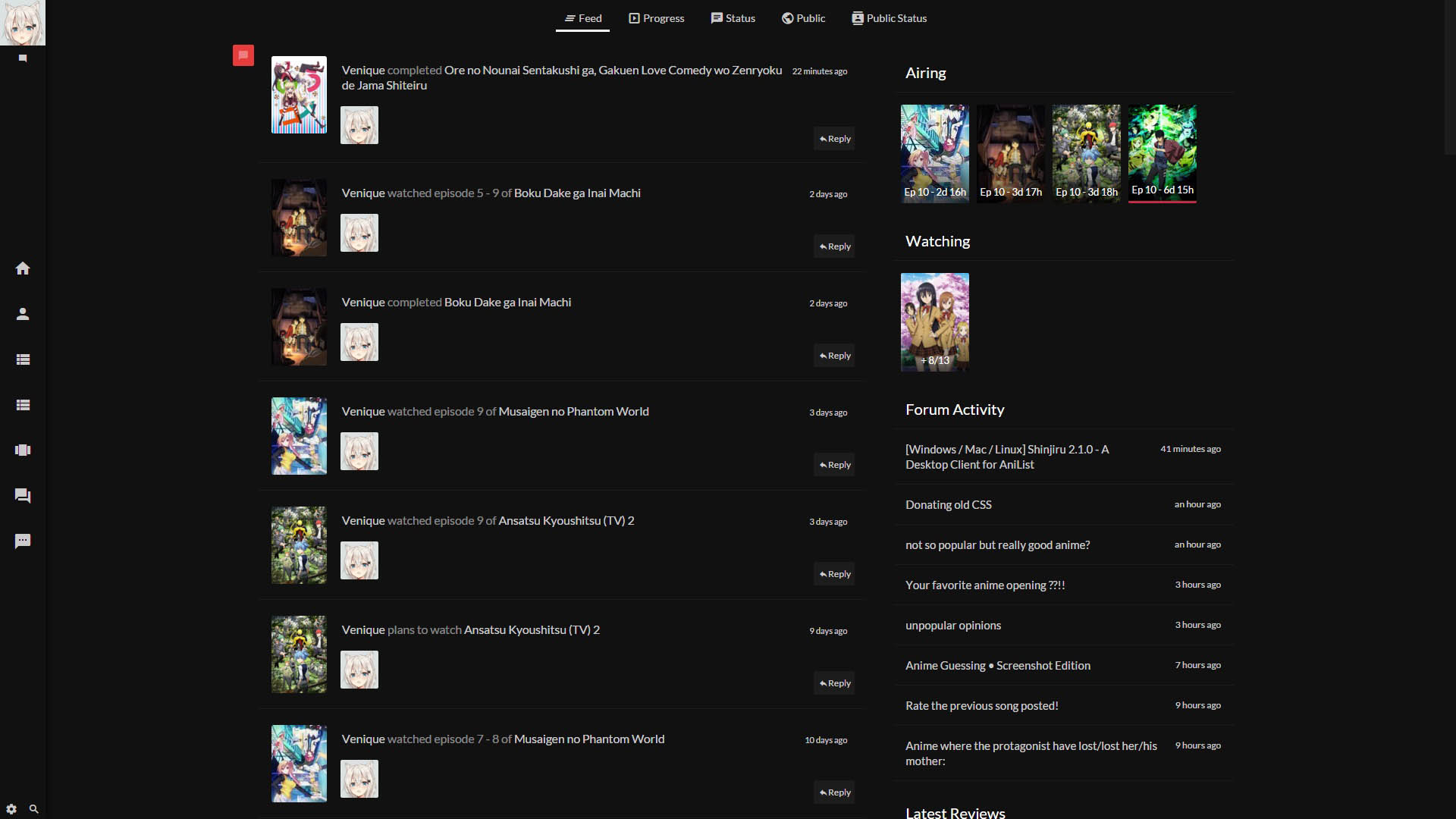Select the Status tab
The width and height of the screenshot is (1456, 819).
click(x=733, y=18)
